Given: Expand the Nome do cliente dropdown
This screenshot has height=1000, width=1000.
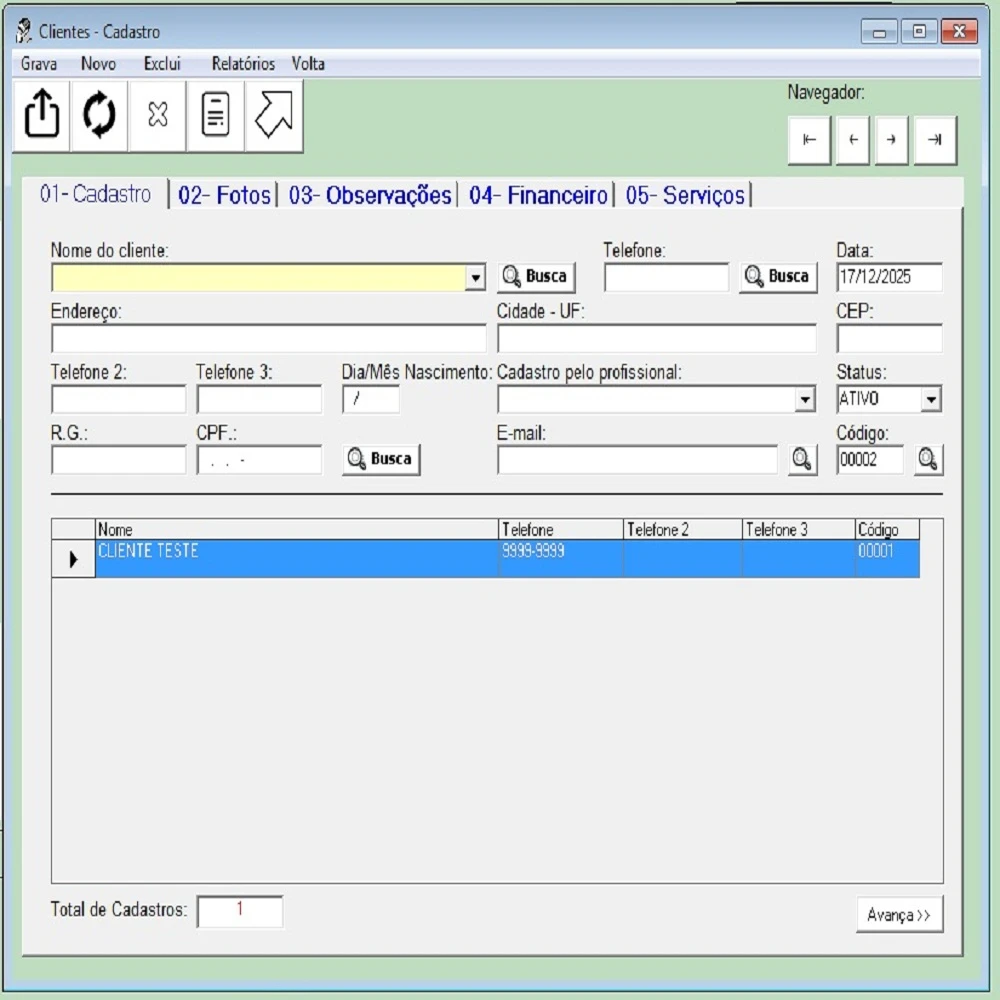Looking at the screenshot, I should point(476,278).
